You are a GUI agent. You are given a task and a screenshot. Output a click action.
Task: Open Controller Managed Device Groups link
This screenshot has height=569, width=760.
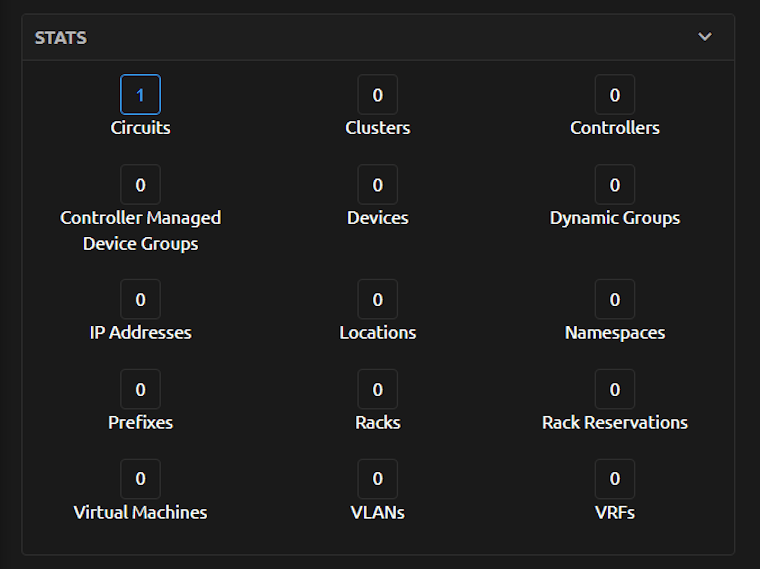pyautogui.click(x=140, y=230)
